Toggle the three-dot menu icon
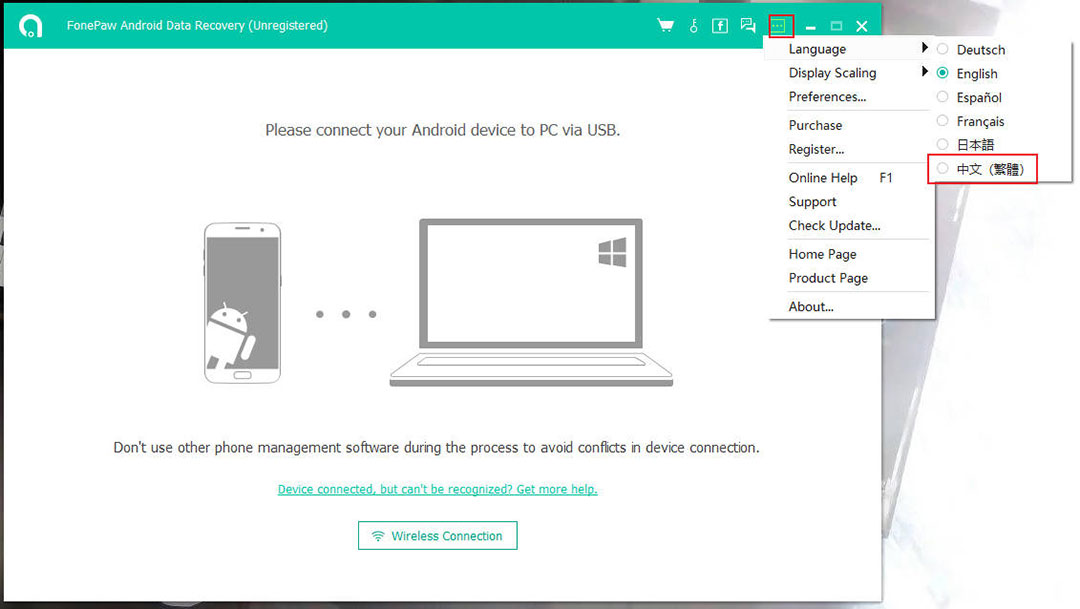The width and height of the screenshot is (1080, 609). tap(778, 25)
